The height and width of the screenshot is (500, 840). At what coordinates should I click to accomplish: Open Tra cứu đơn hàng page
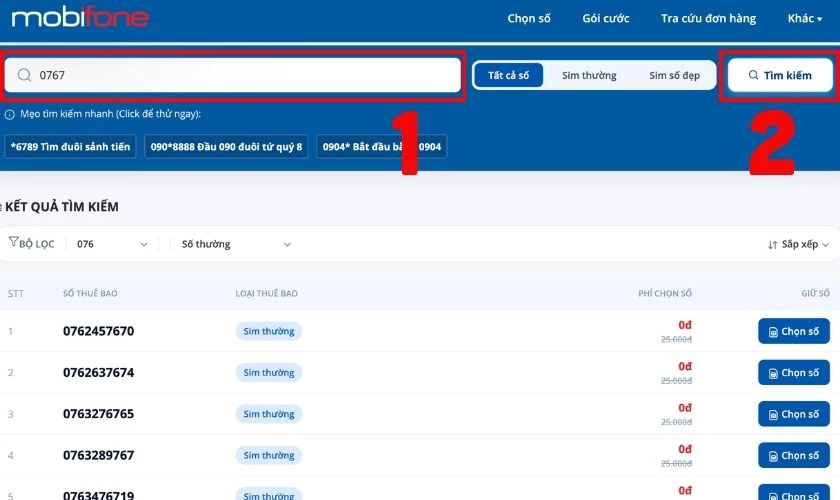[708, 19]
